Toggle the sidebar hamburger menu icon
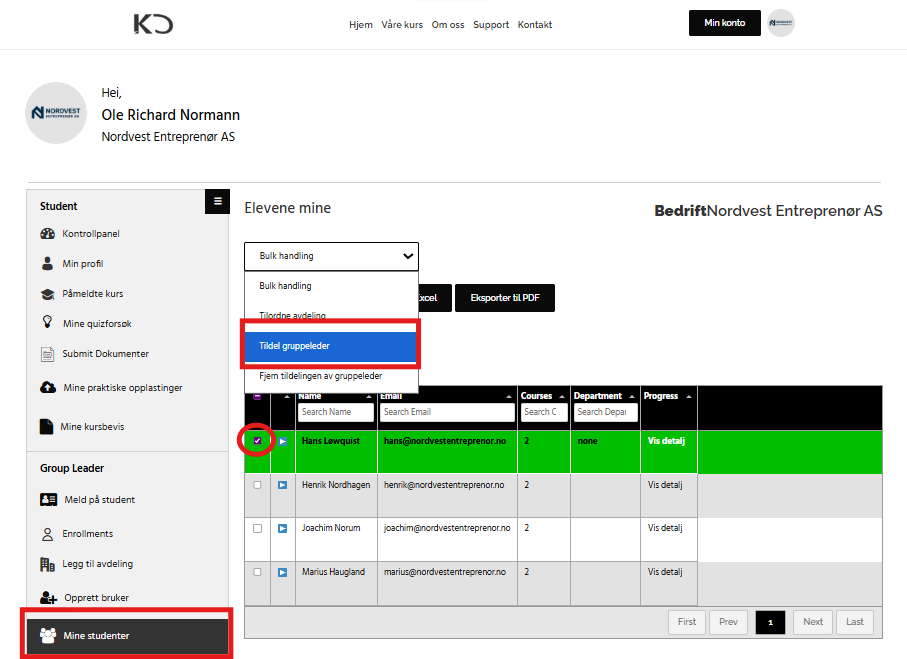The width and height of the screenshot is (907, 659). (x=217, y=201)
